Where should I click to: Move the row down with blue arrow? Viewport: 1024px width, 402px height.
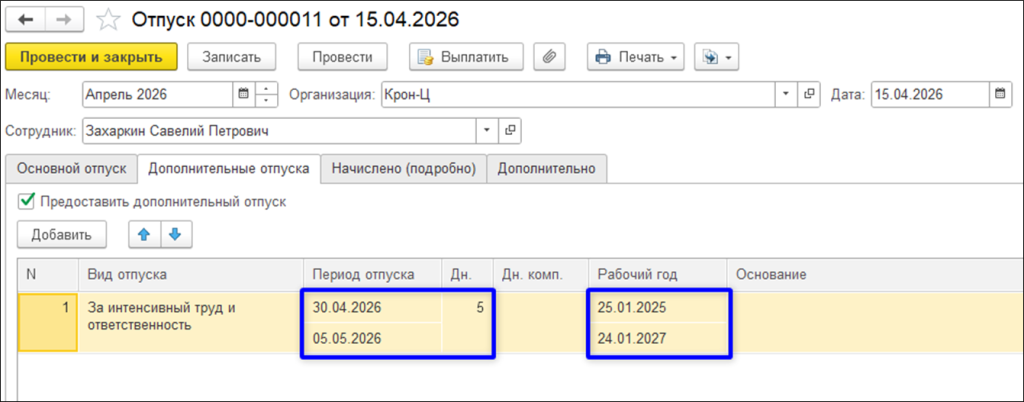175,236
